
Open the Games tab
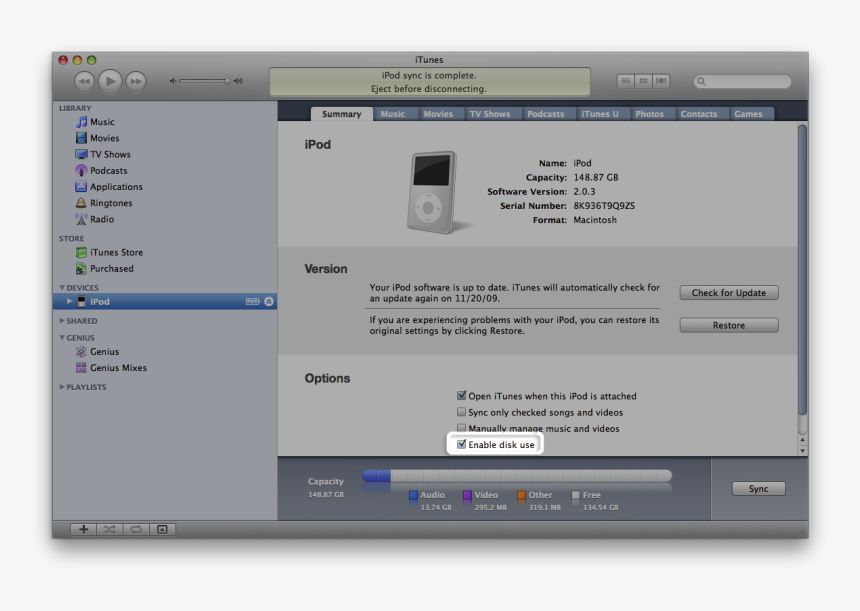(x=750, y=113)
